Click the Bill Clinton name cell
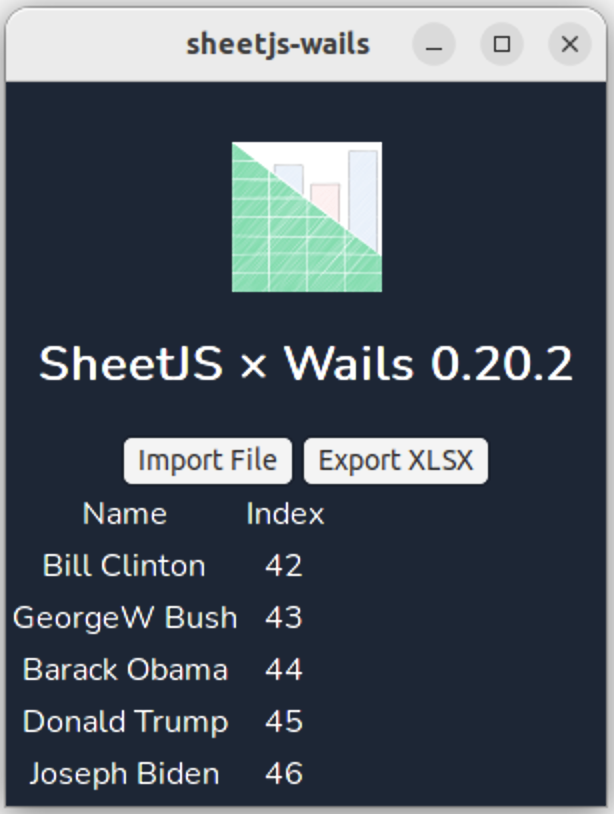614x814 pixels. [x=124, y=566]
